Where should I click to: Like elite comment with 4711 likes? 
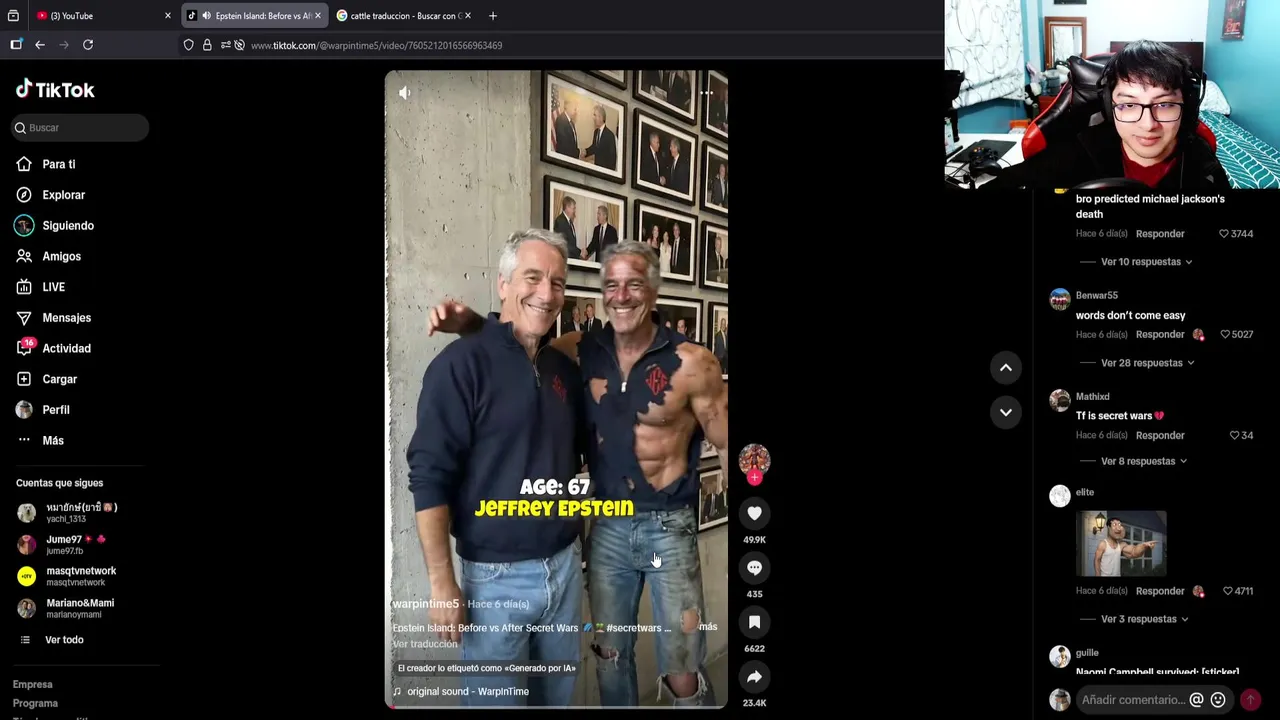(x=1227, y=591)
